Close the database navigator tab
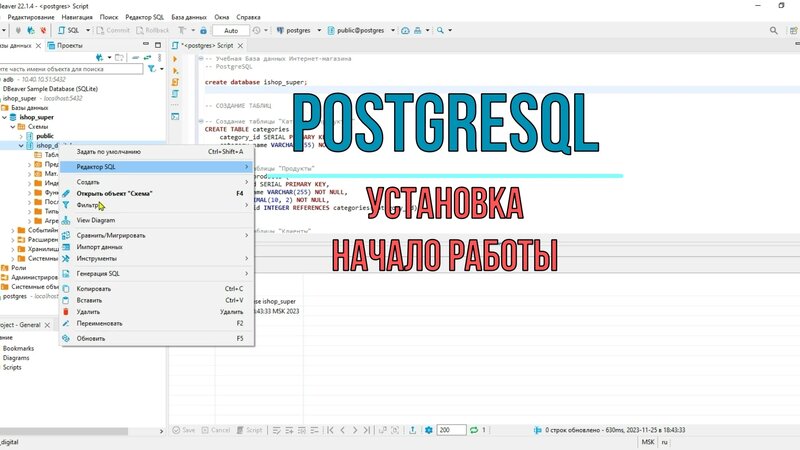800x450 pixels. (x=38, y=45)
